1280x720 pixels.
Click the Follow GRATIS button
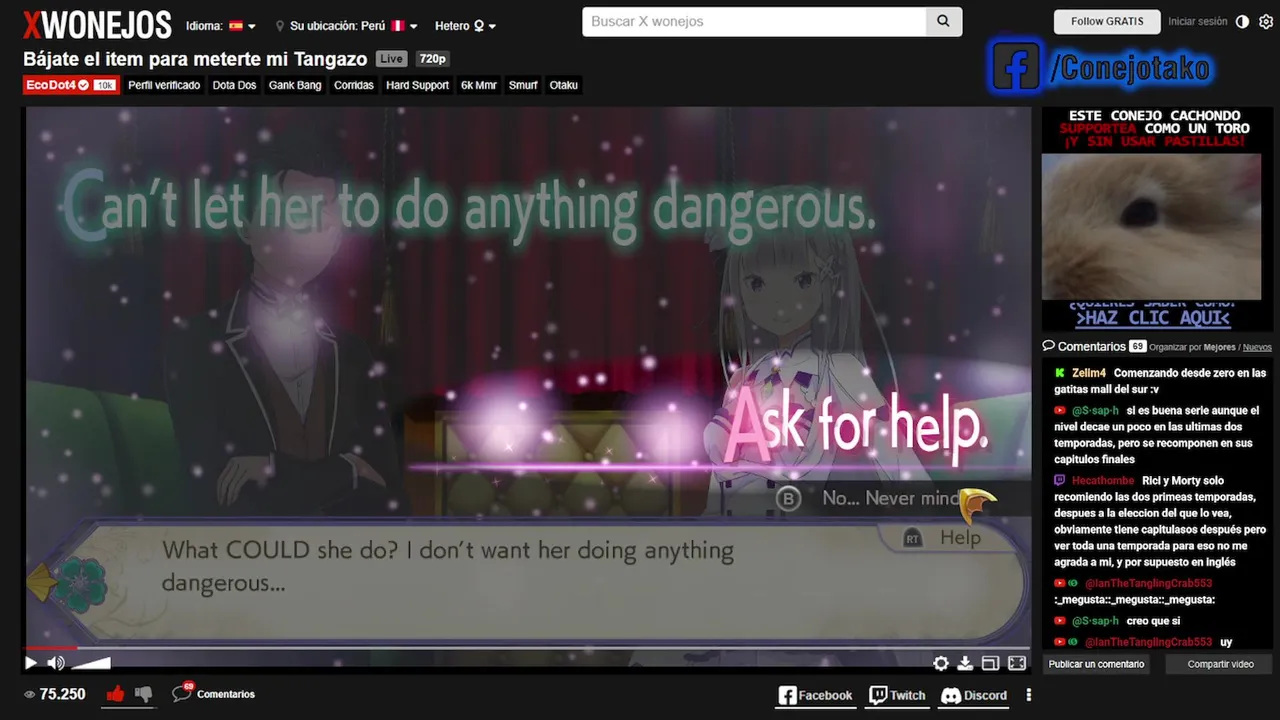(x=1107, y=21)
